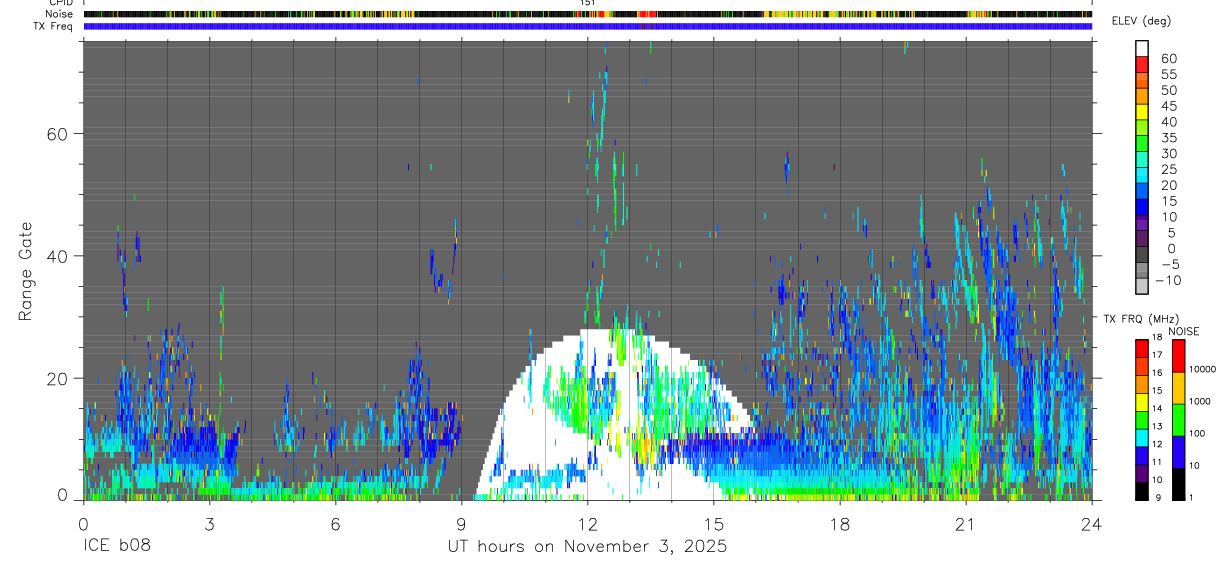Click the 'ICE b08' station label
Viewport: 1228px width, 567px height.
118,547
